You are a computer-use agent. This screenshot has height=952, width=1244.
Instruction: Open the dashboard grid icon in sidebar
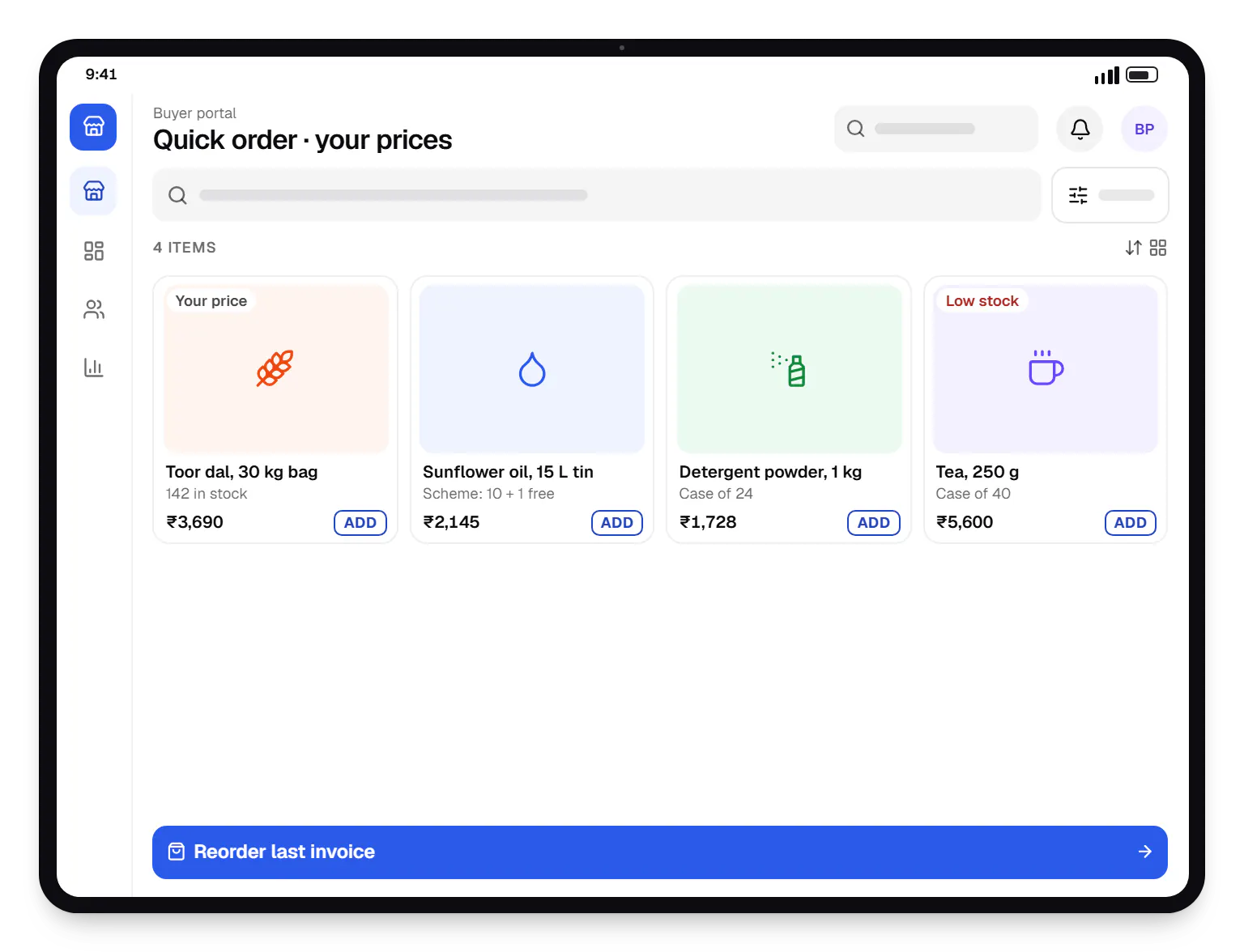(x=94, y=251)
